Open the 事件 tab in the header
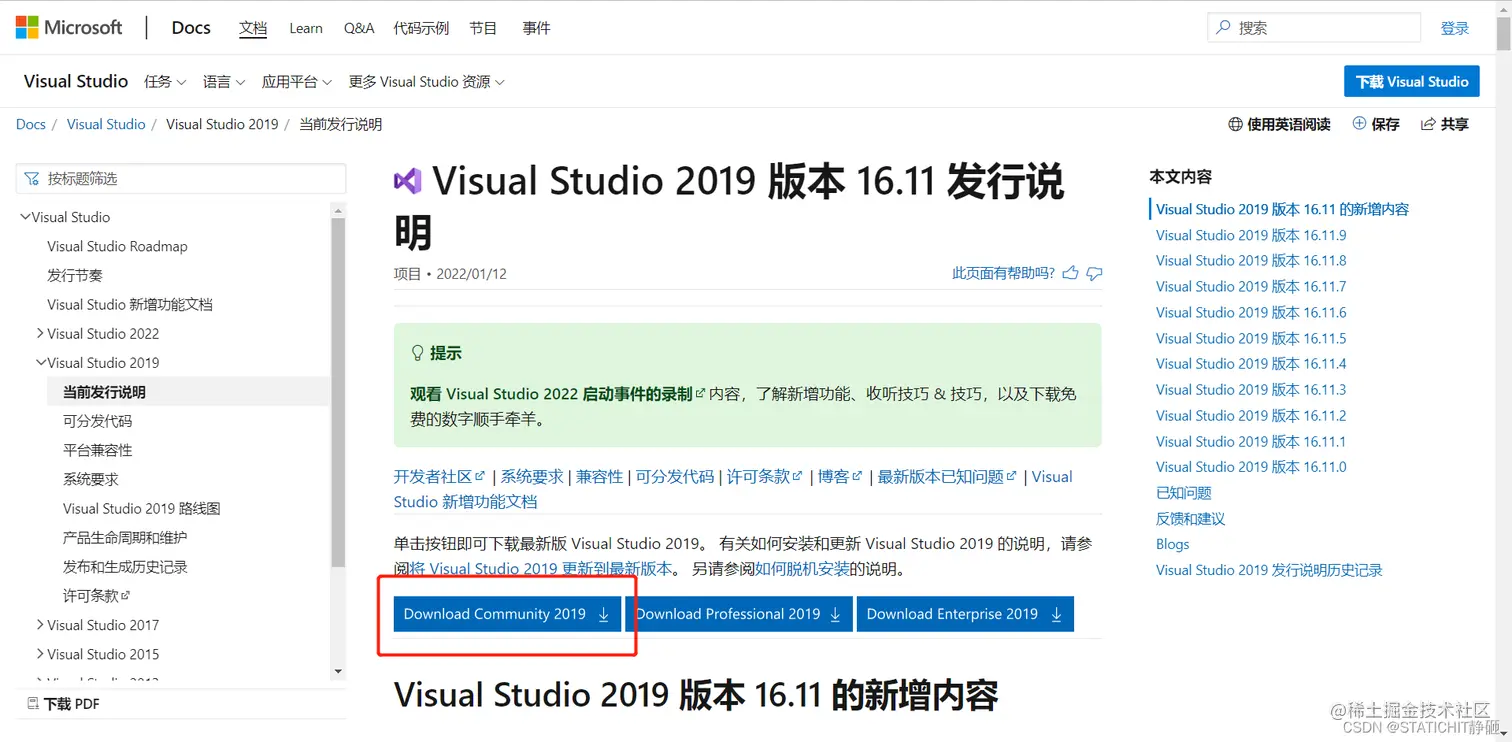This screenshot has width=1512, height=742. 536,28
